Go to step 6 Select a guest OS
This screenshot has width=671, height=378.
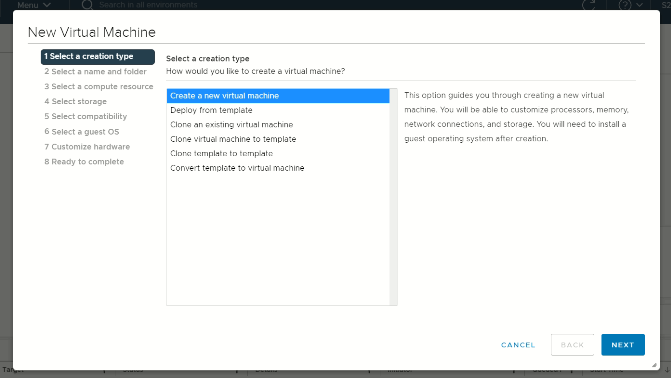(82, 132)
